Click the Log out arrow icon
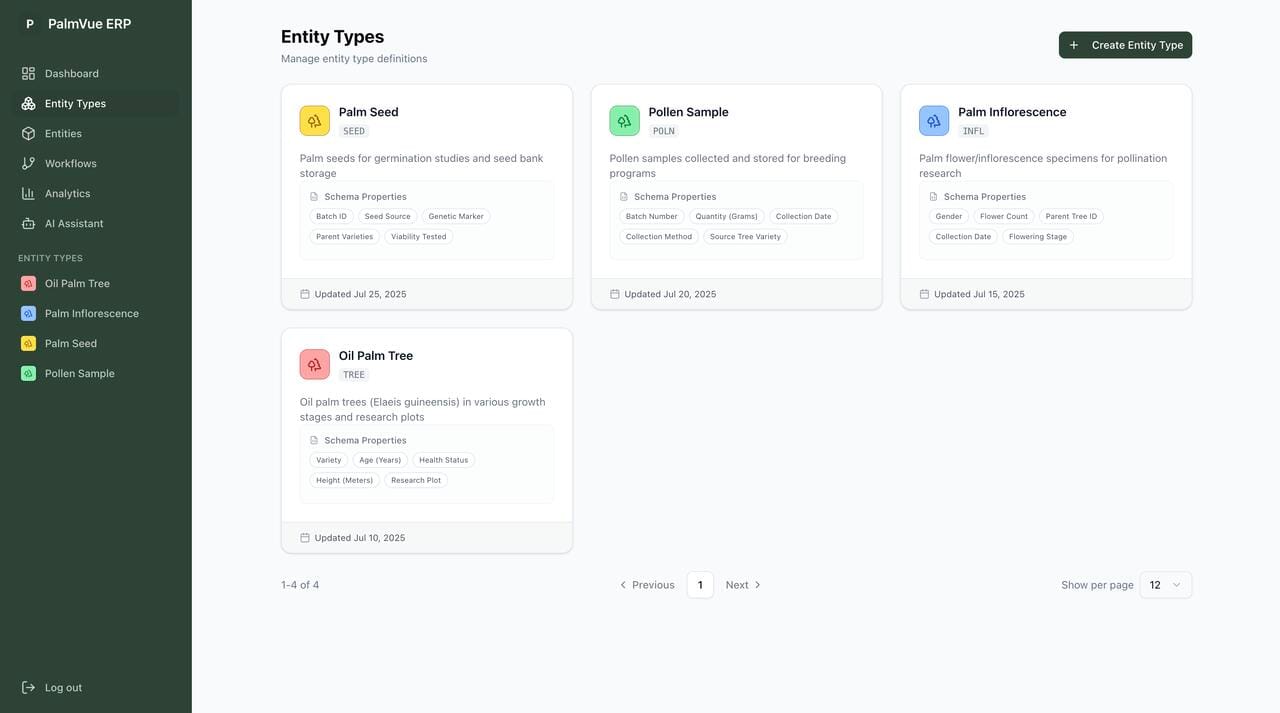 [x=28, y=688]
